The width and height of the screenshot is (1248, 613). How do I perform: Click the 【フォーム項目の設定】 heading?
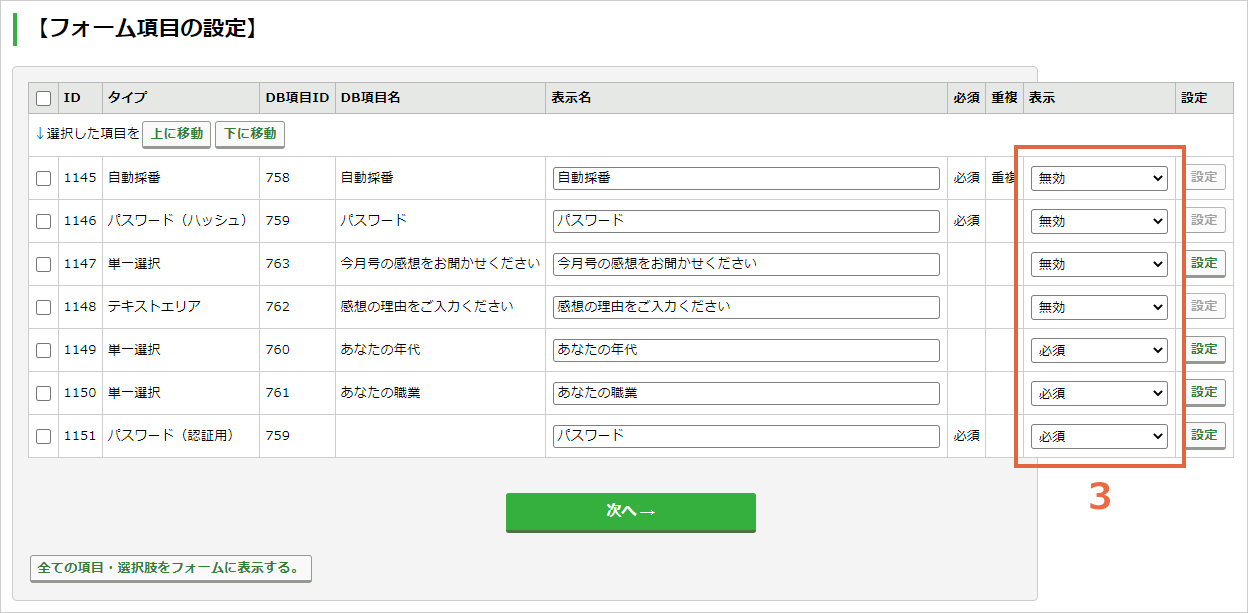tap(146, 28)
